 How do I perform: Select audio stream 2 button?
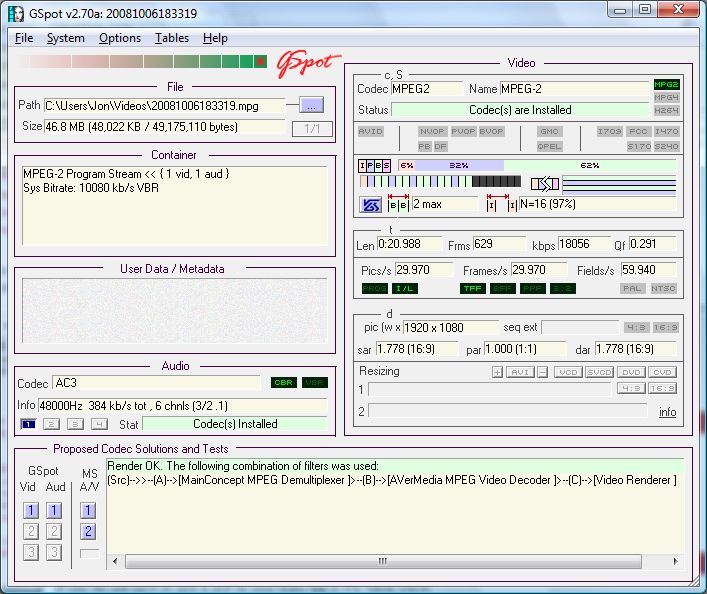(51, 424)
